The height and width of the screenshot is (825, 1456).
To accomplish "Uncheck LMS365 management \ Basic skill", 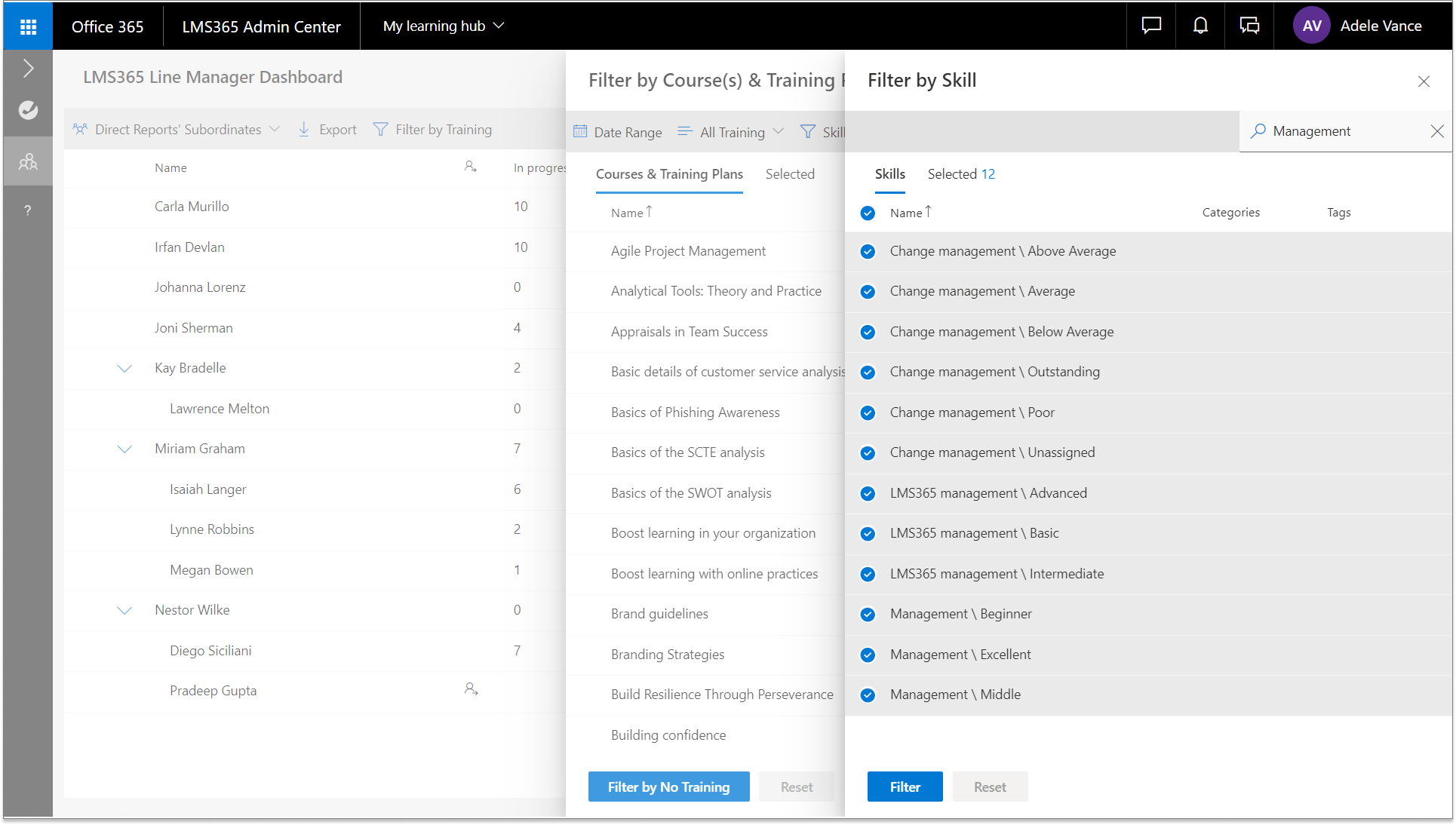I will point(868,534).
